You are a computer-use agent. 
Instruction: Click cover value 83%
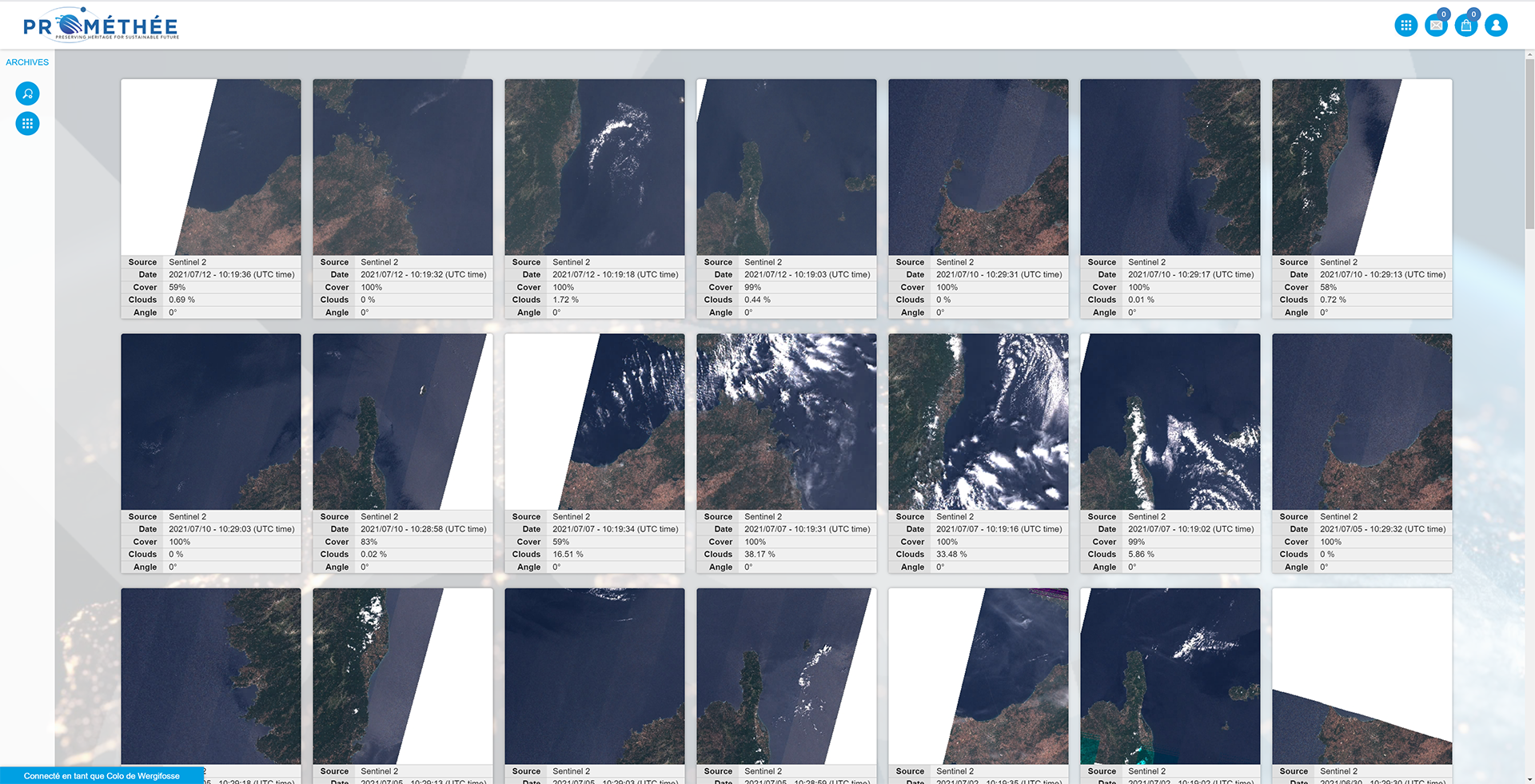point(369,542)
